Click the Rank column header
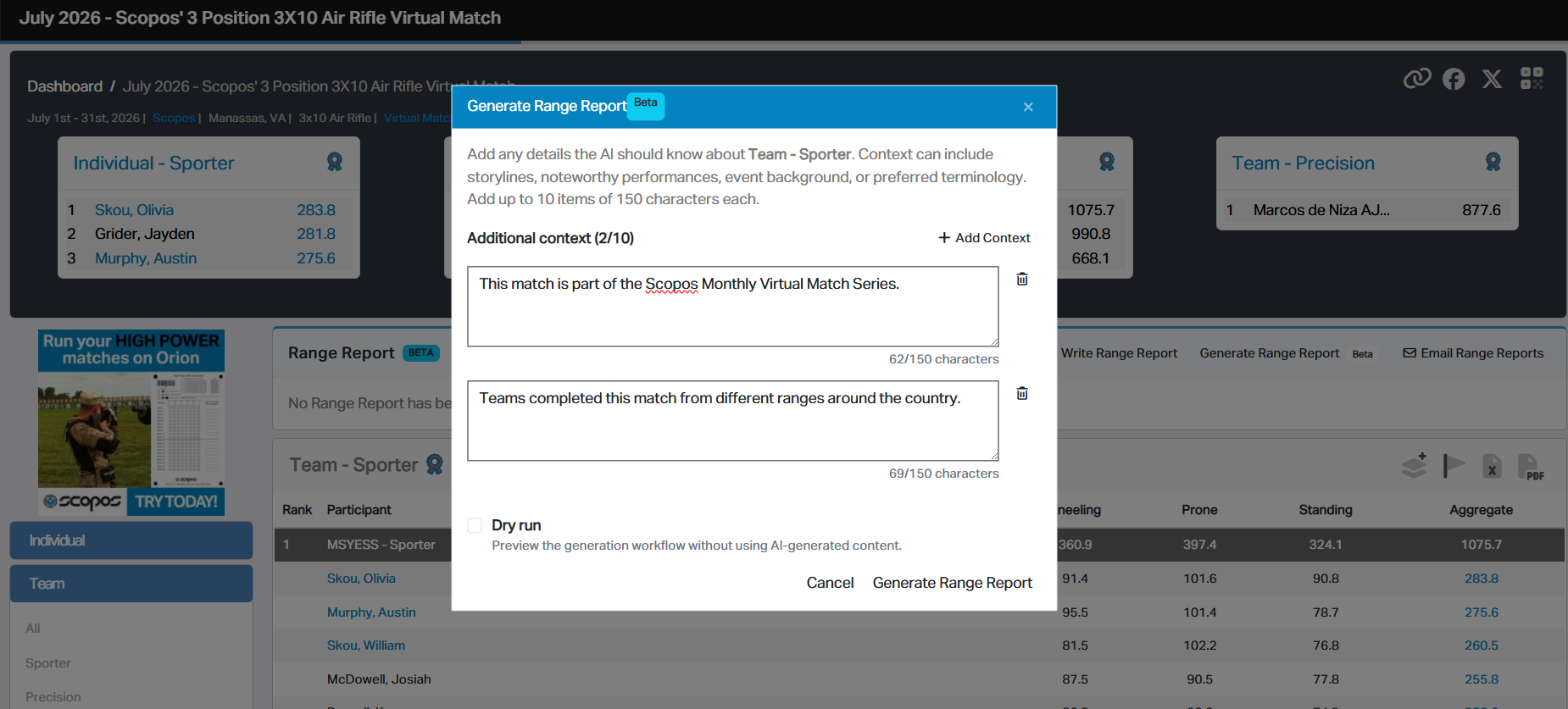Image resolution: width=1568 pixels, height=709 pixels. (x=297, y=510)
